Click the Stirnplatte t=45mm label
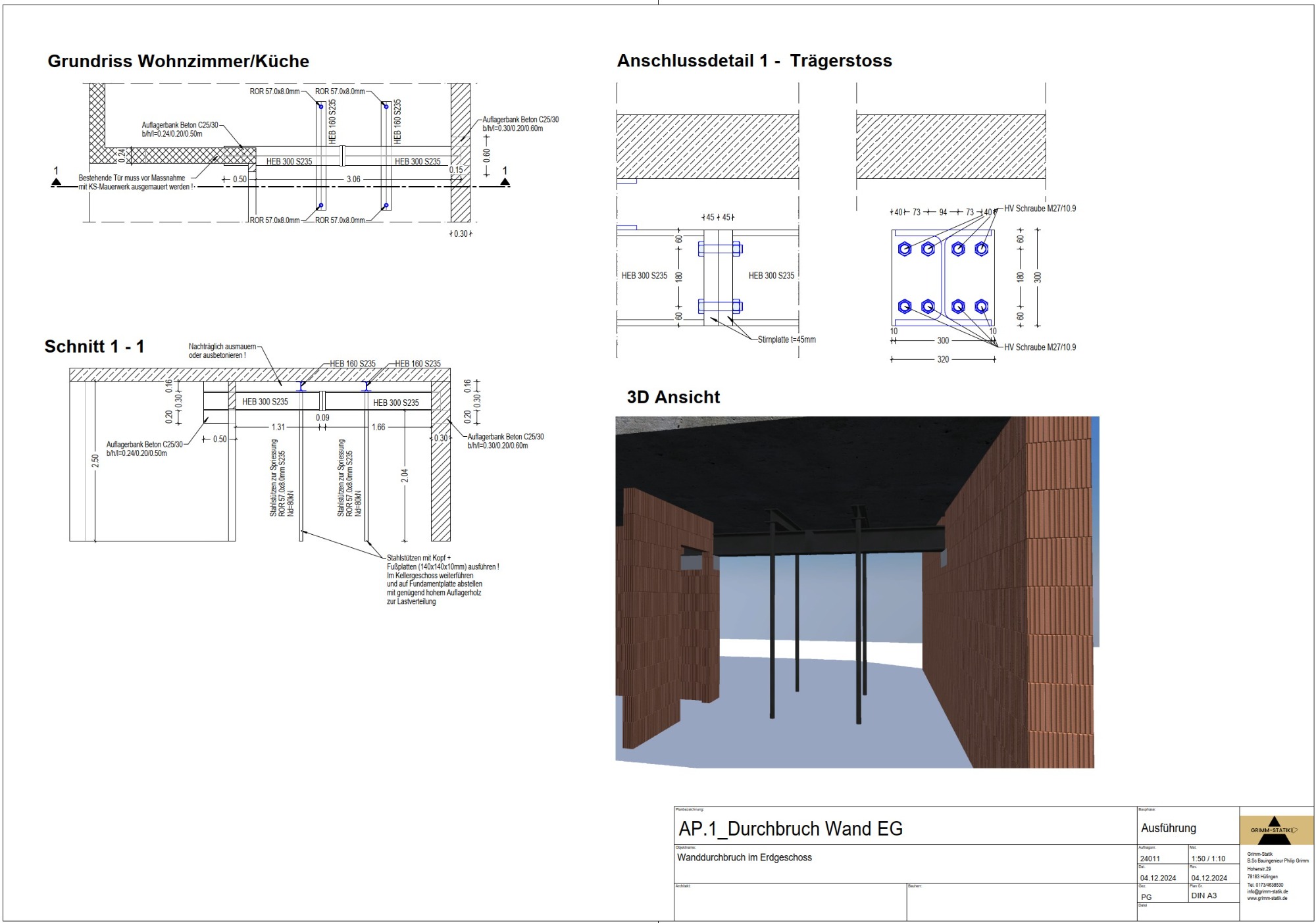 [786, 339]
